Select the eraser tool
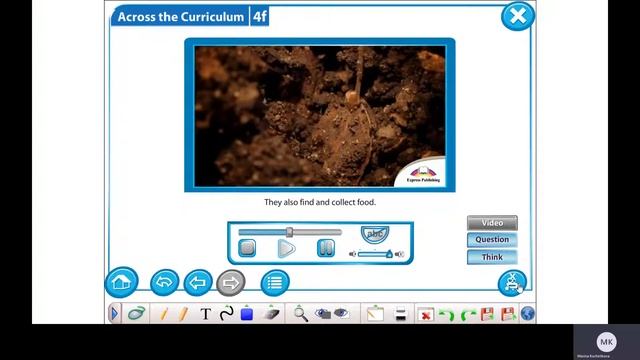Image resolution: width=640 pixels, height=360 pixels. pos(271,313)
